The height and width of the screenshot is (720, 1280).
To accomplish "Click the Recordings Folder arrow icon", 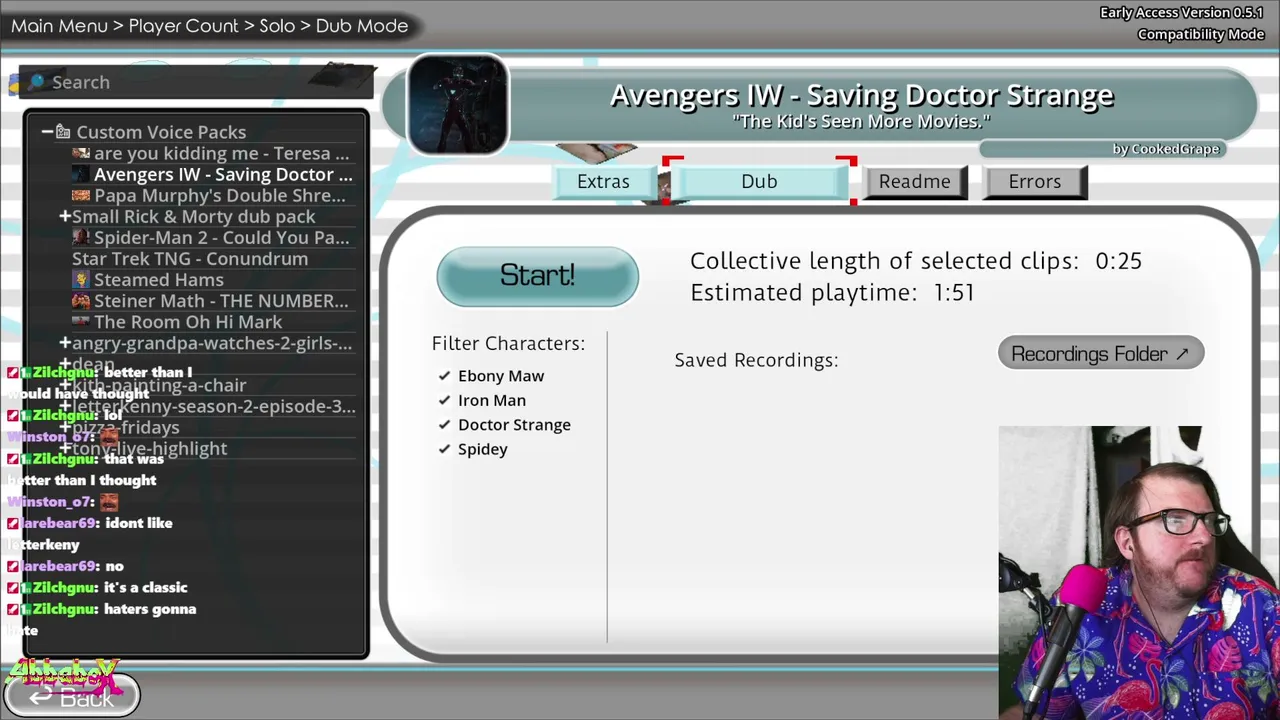I will click(x=1182, y=354).
